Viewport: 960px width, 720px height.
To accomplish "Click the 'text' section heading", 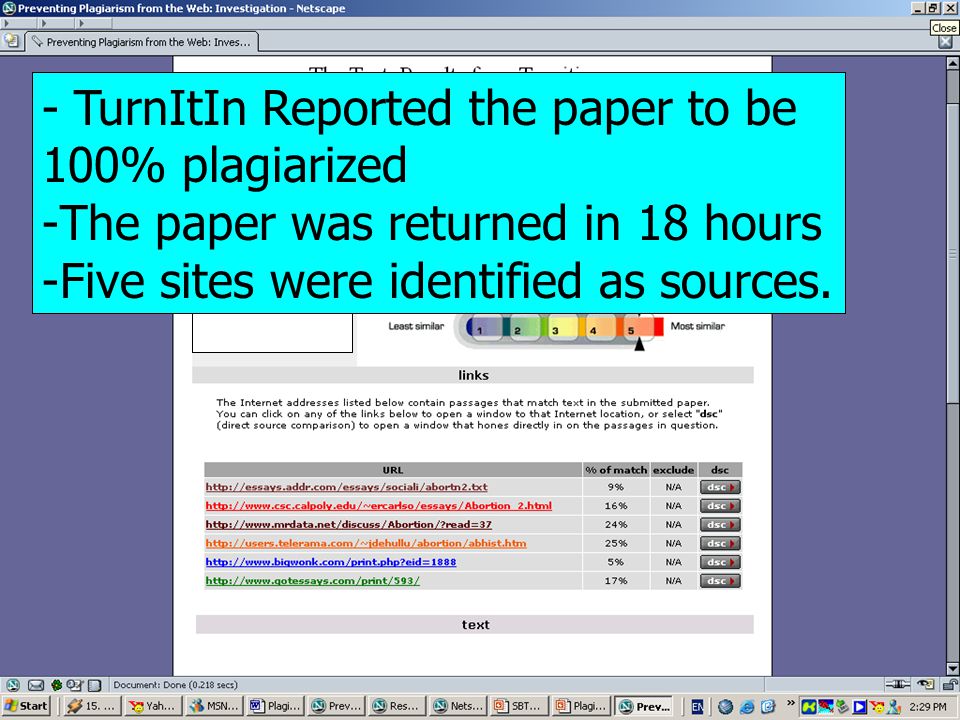I will [475, 624].
